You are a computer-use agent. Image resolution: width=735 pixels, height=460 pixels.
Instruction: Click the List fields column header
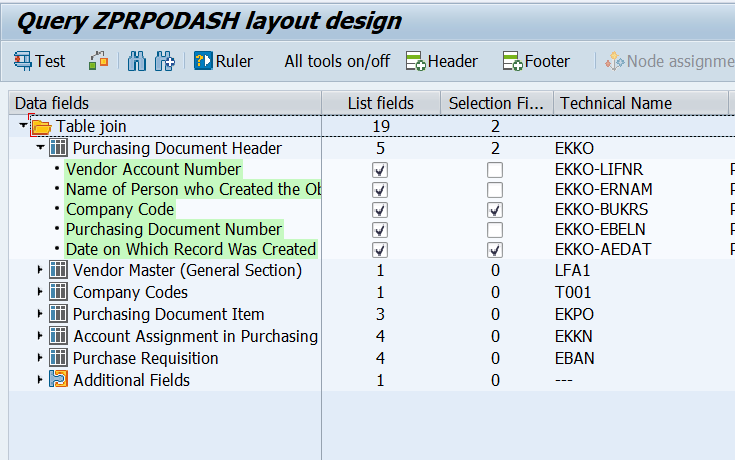[380, 103]
